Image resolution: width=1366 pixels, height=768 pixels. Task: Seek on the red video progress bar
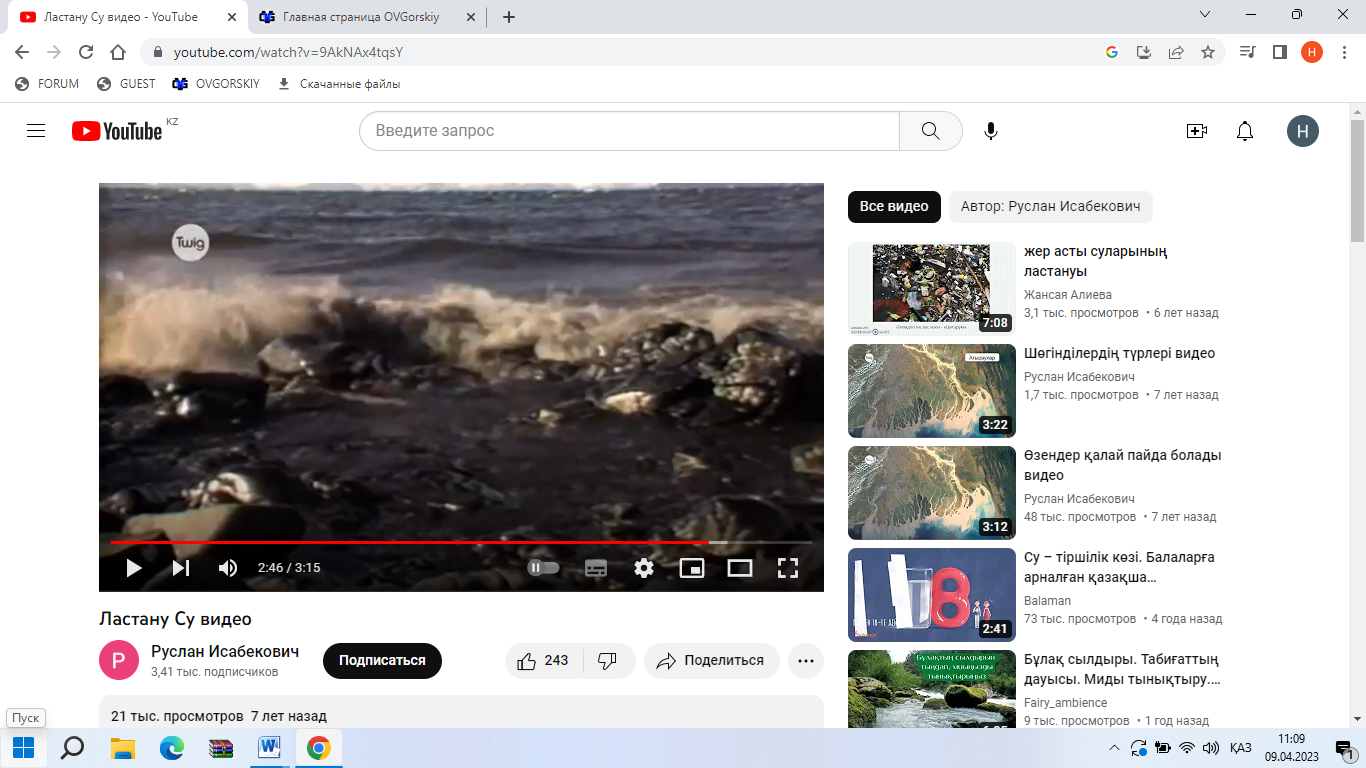click(x=461, y=542)
